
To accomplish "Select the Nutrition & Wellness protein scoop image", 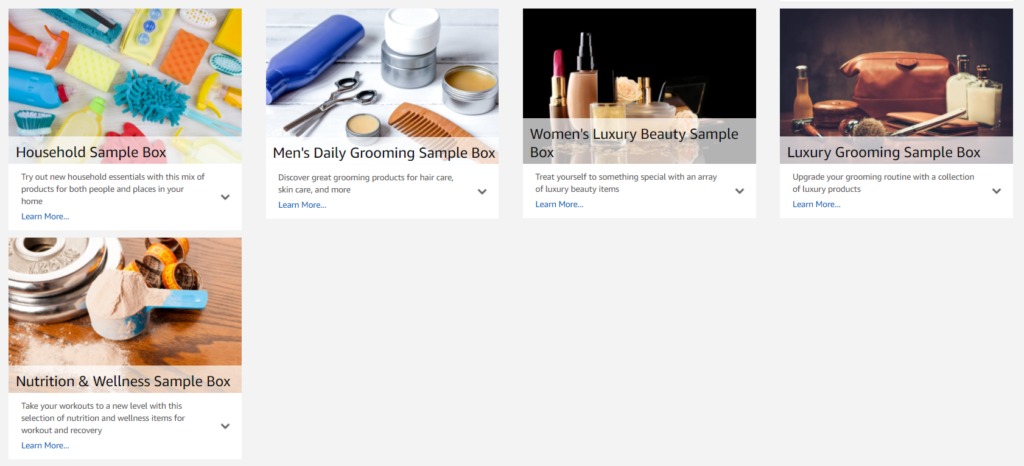I will (125, 302).
